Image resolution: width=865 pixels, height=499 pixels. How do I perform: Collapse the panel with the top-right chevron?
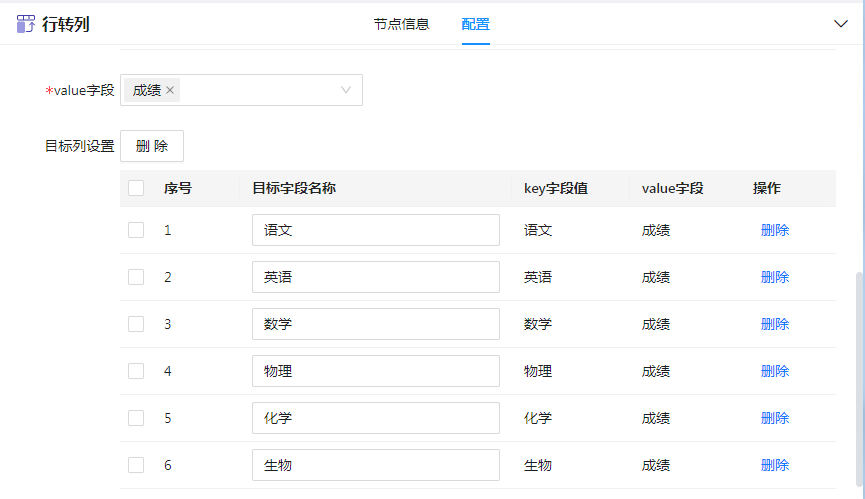(x=840, y=24)
